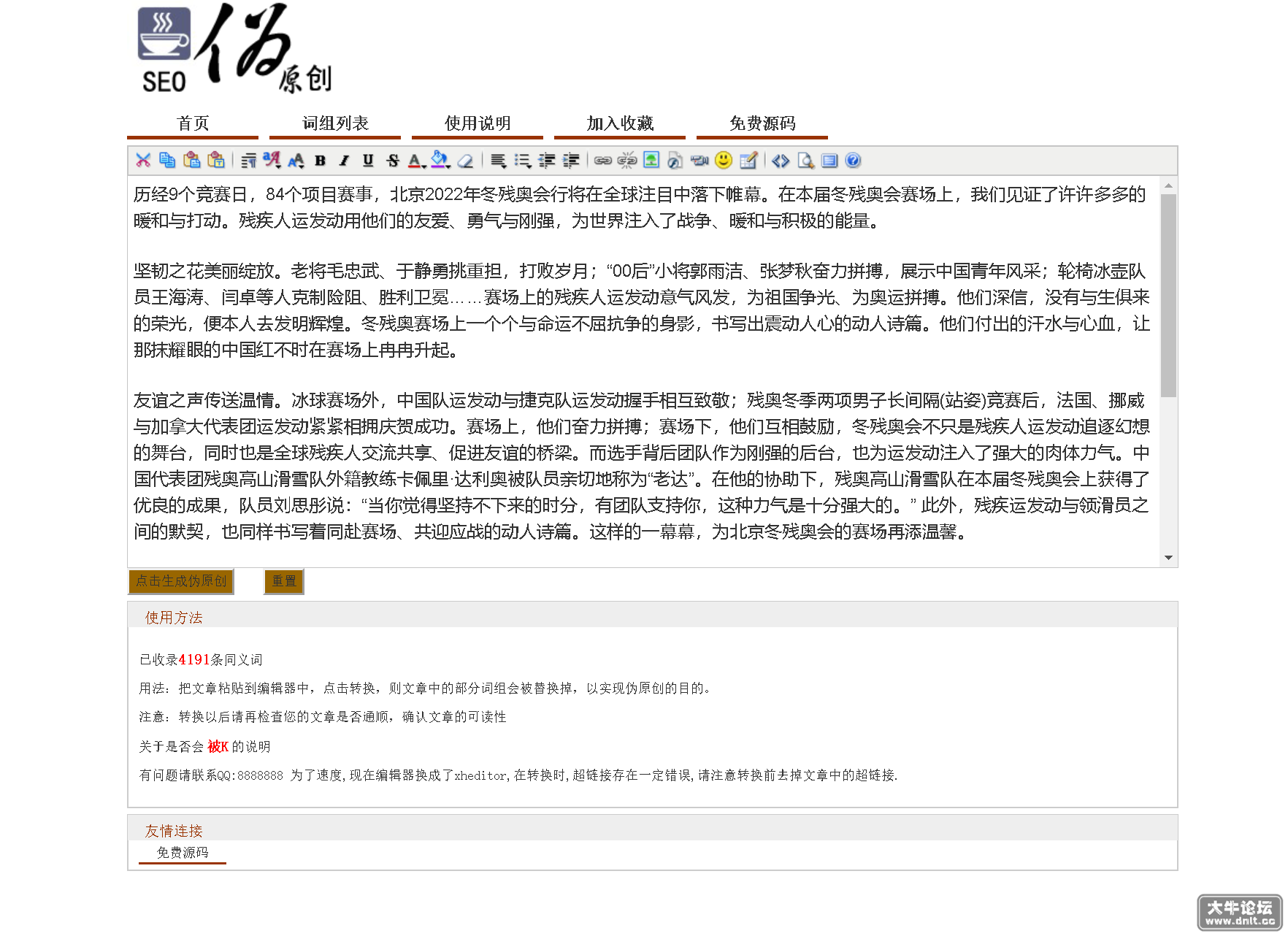Click the blue help question icon
Image resolution: width=1288 pixels, height=936 pixels.
click(x=853, y=161)
